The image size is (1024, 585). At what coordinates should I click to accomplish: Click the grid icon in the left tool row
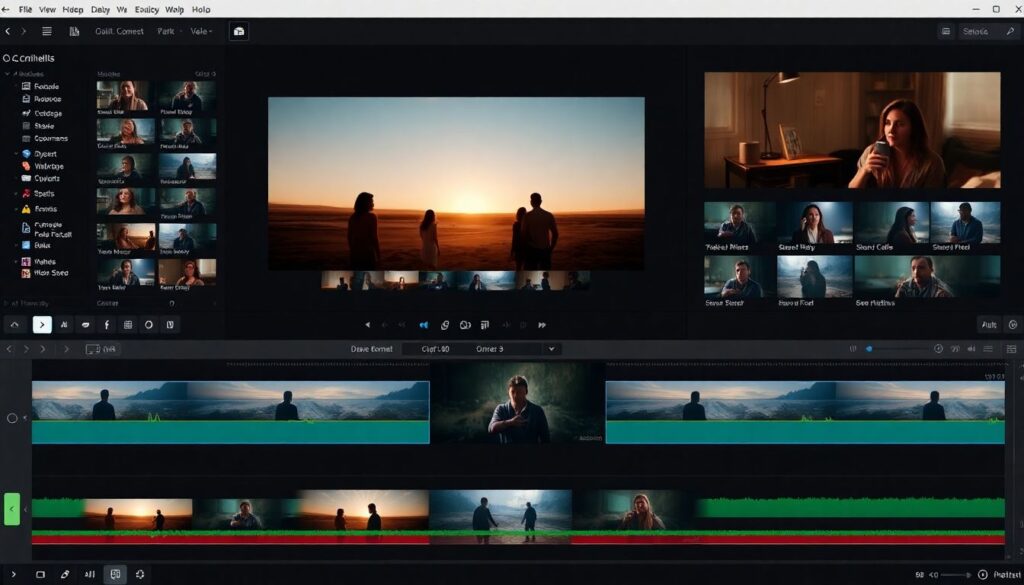(x=128, y=324)
